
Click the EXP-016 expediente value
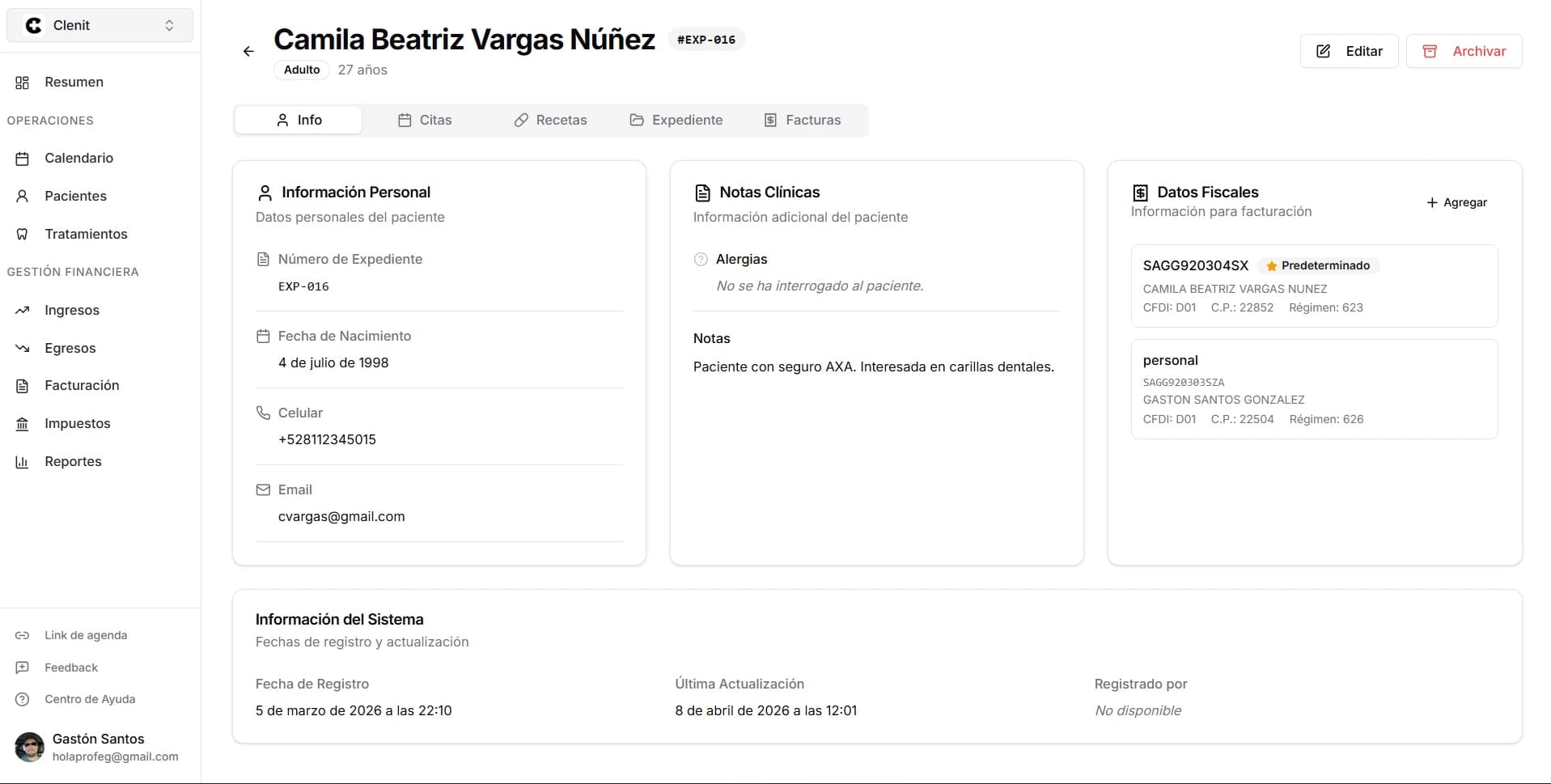[x=303, y=286]
